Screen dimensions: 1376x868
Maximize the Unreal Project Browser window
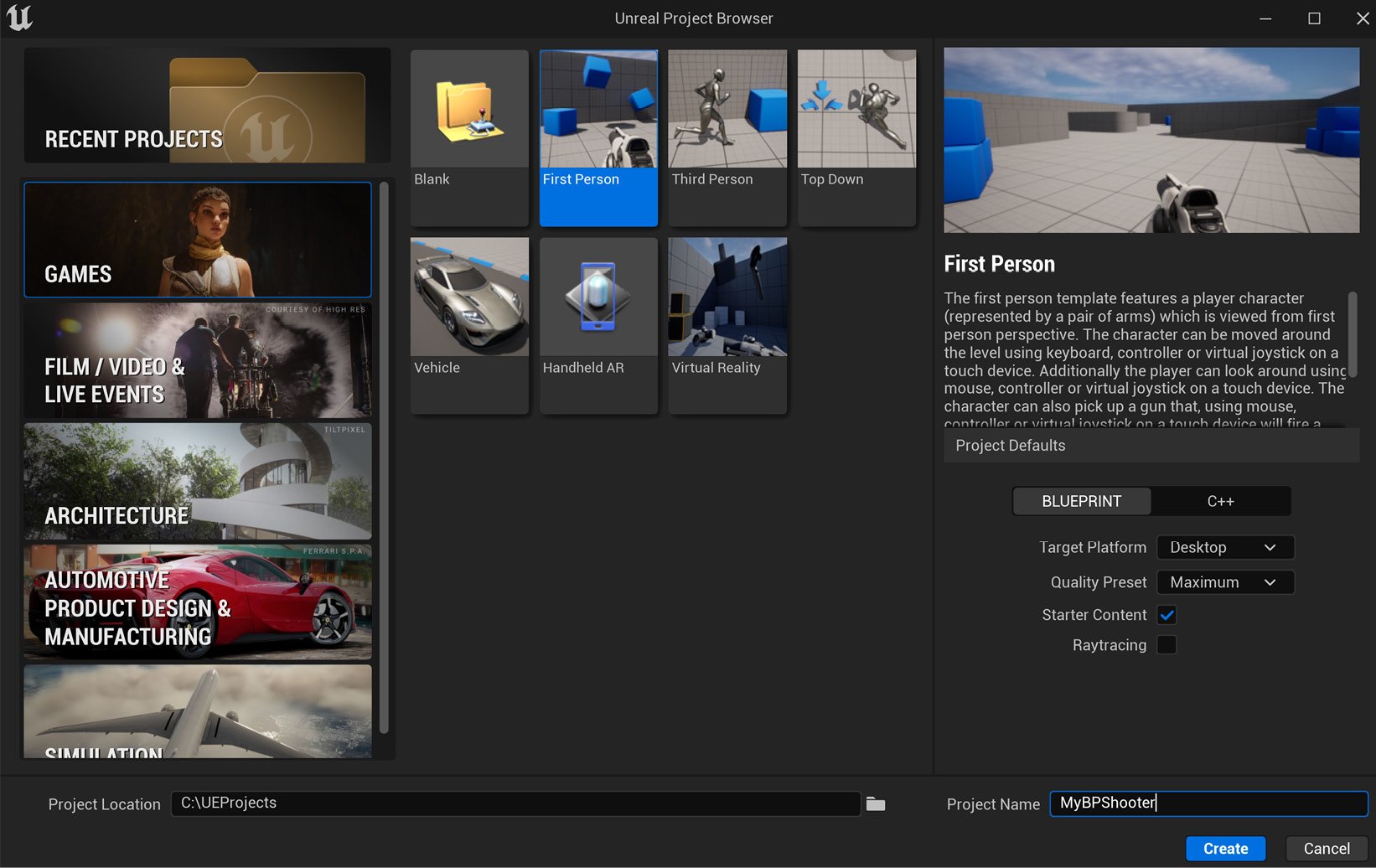tap(1314, 18)
